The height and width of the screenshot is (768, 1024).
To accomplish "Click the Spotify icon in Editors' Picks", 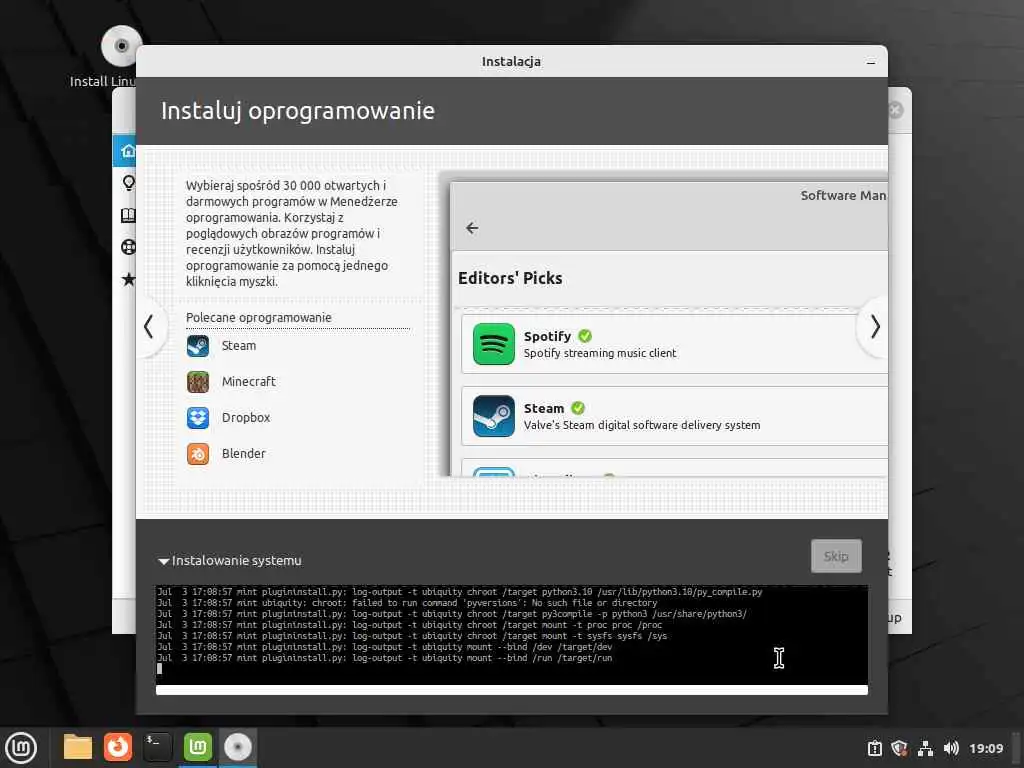I will (x=494, y=344).
